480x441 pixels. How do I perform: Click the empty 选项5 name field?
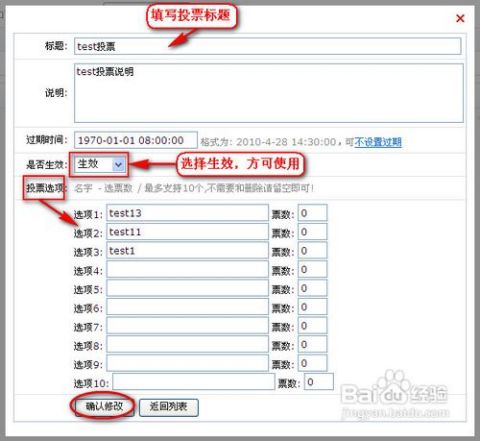point(187,288)
